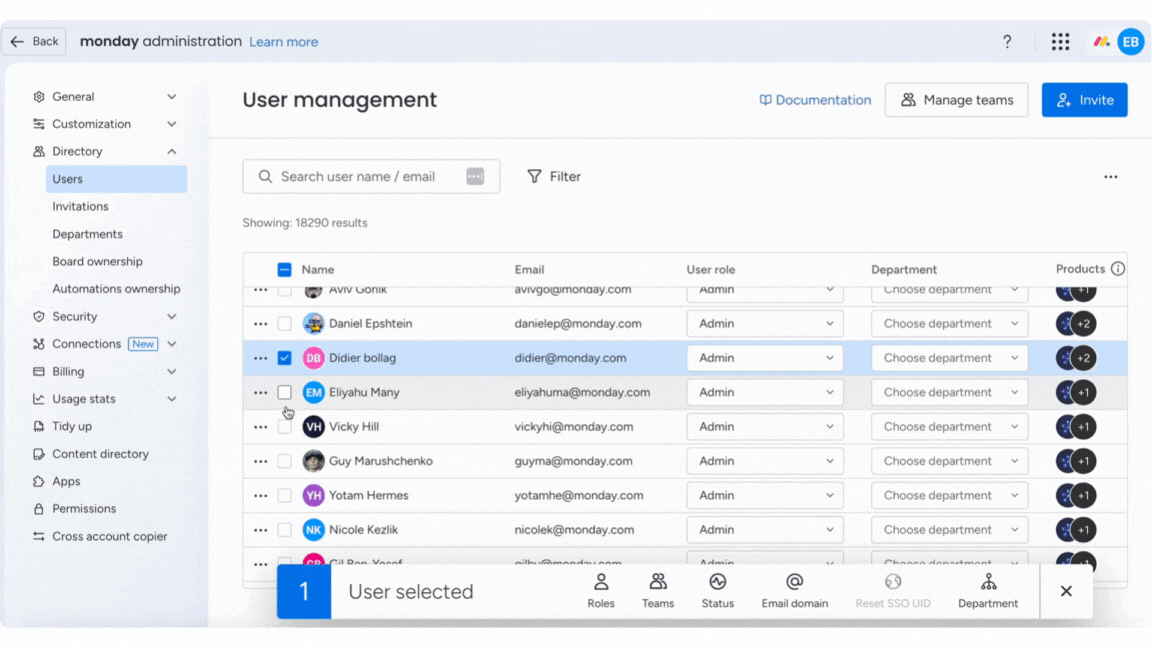Click the Products info icon
Viewport: 1152px width, 648px height.
1117,269
